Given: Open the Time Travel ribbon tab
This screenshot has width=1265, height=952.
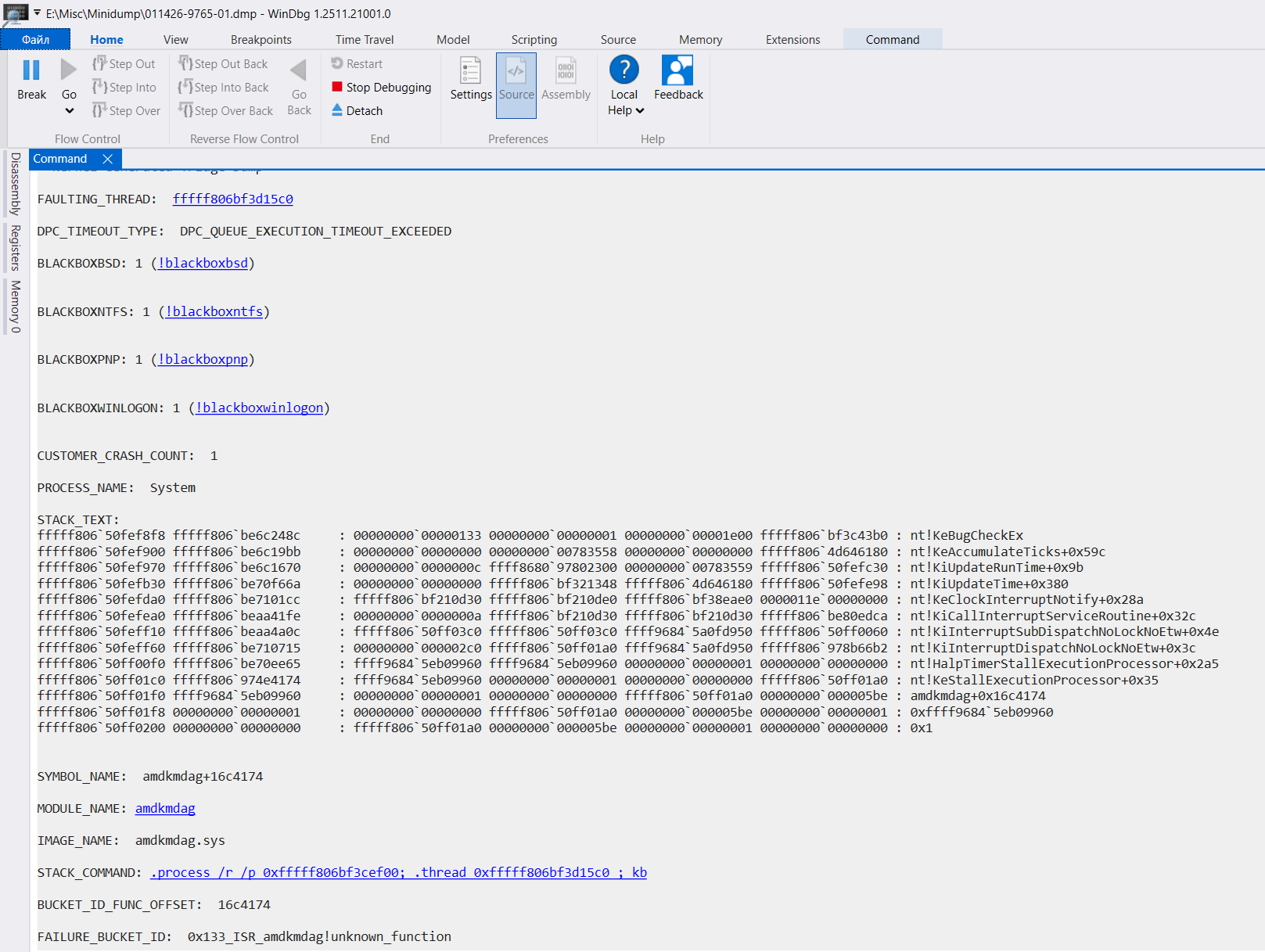Looking at the screenshot, I should [x=365, y=39].
